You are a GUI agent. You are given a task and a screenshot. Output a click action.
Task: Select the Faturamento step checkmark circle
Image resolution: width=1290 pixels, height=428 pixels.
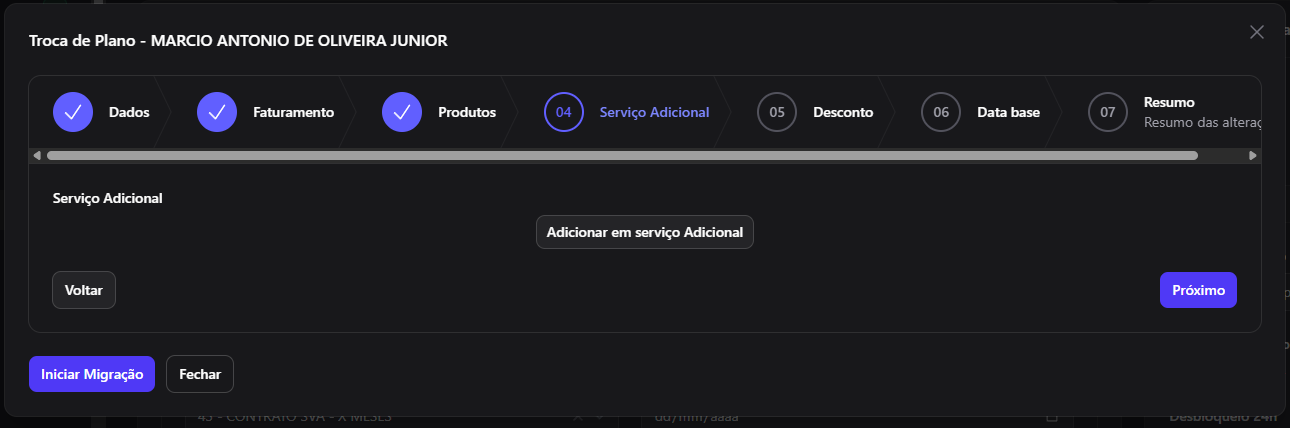point(216,112)
